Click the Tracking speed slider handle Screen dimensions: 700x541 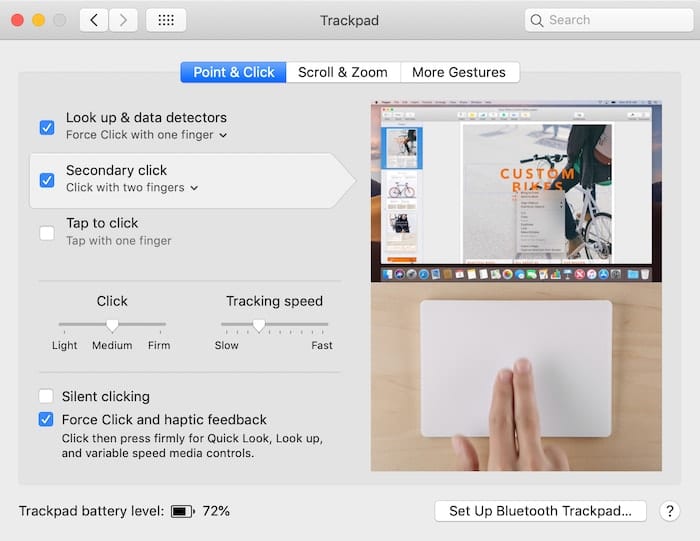click(259, 325)
